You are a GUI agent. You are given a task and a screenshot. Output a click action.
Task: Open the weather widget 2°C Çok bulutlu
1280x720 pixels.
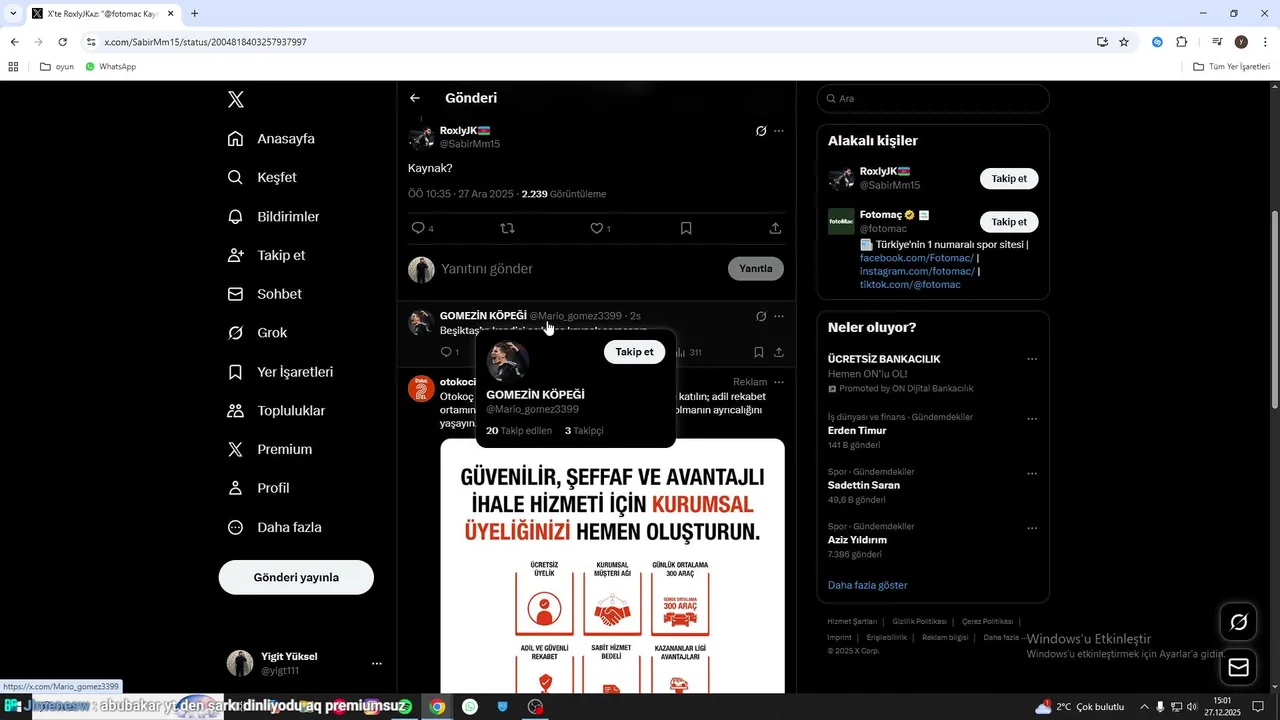(1080, 707)
